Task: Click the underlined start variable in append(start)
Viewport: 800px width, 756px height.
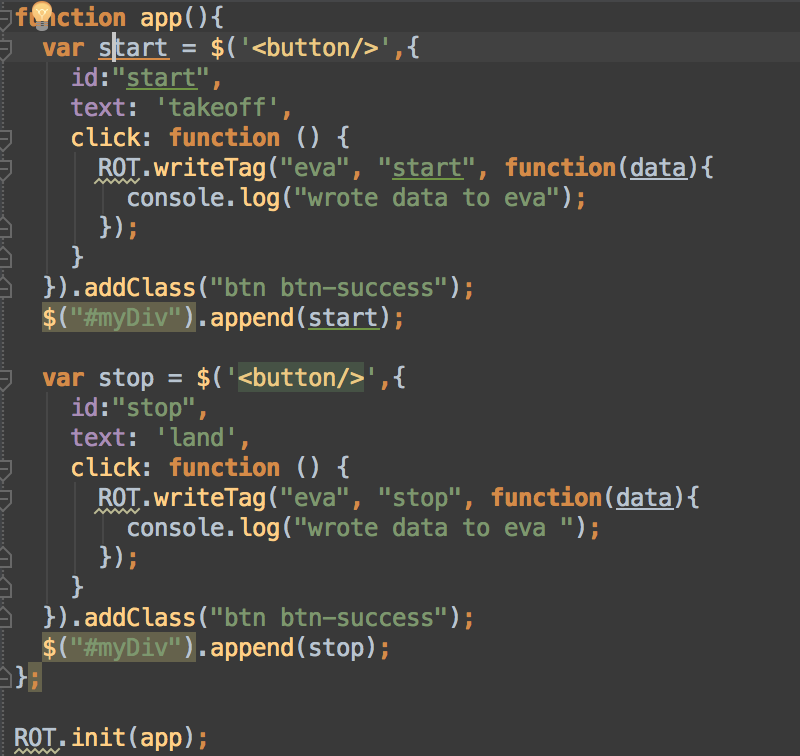Action: click(x=344, y=318)
